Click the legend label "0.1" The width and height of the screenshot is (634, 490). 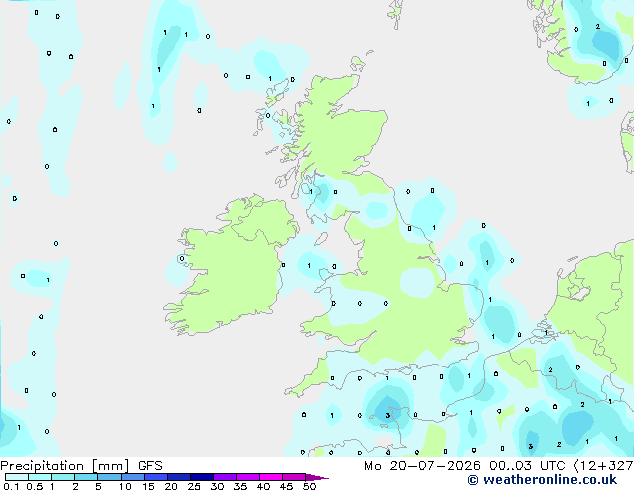click(x=11, y=486)
